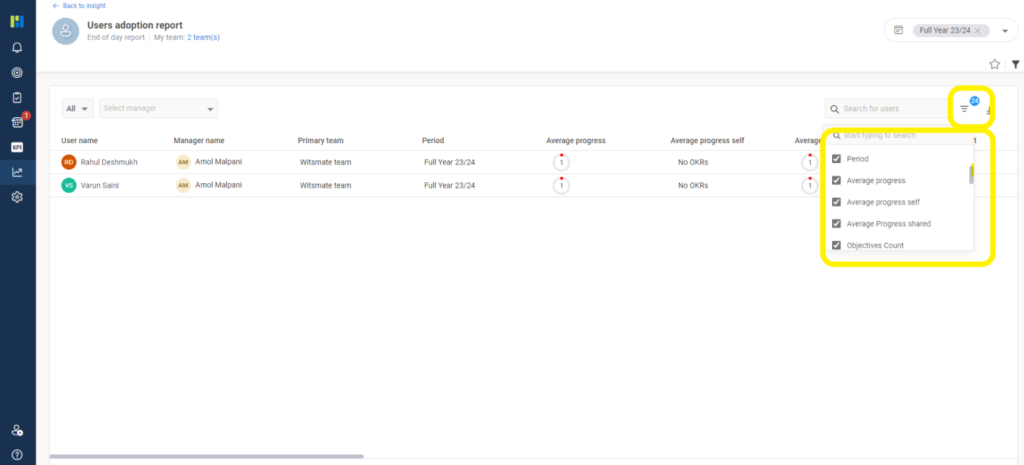Open the notifications bell in sidebar
This screenshot has width=1024, height=465.
point(17,48)
